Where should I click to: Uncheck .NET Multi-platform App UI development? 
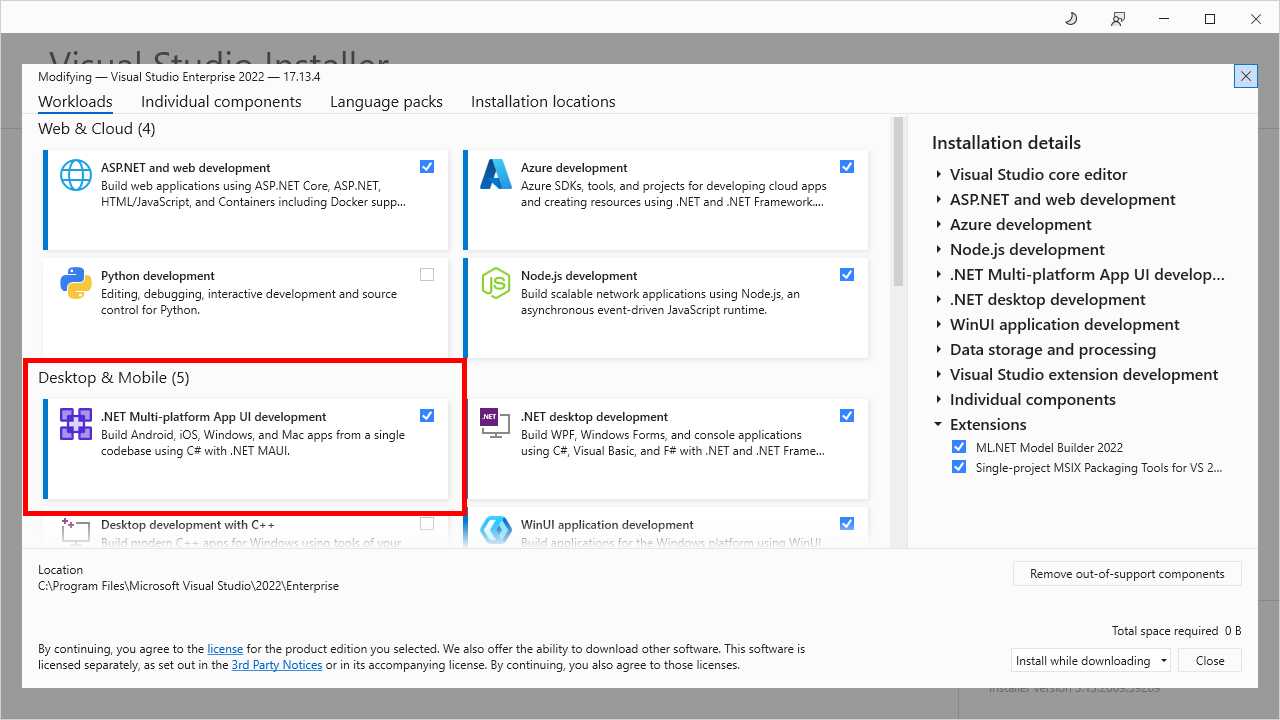pos(427,416)
